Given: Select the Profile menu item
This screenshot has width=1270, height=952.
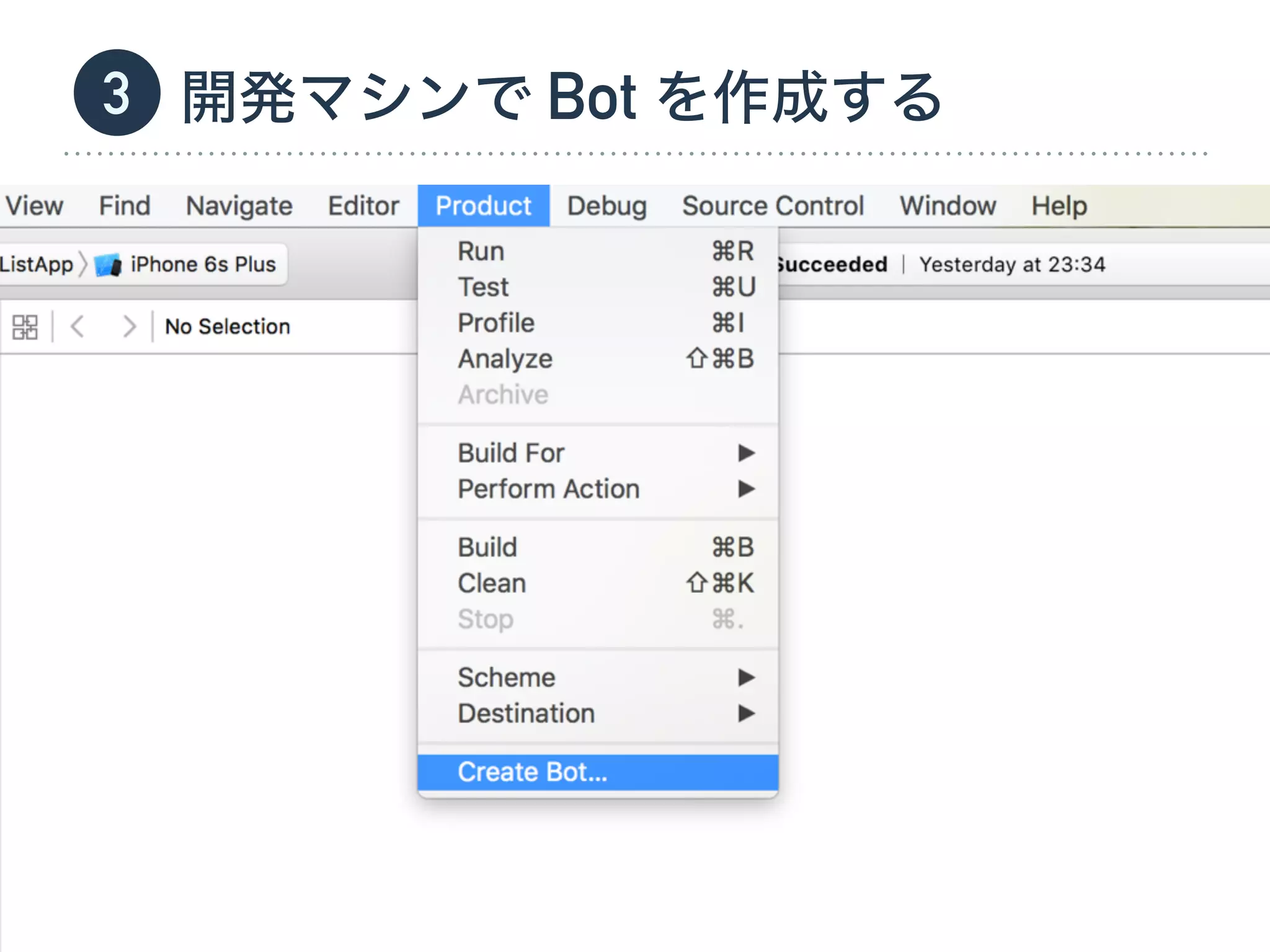Looking at the screenshot, I should [x=598, y=324].
